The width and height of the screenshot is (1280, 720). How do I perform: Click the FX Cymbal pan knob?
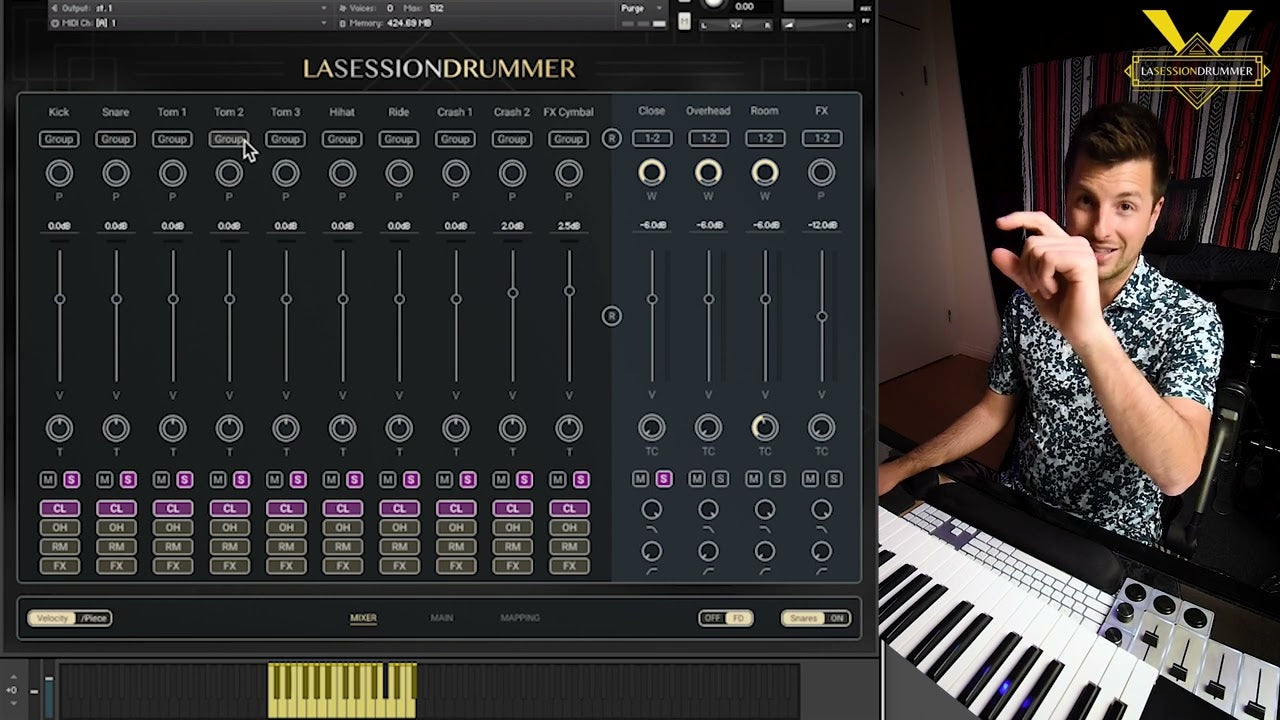tap(568, 174)
